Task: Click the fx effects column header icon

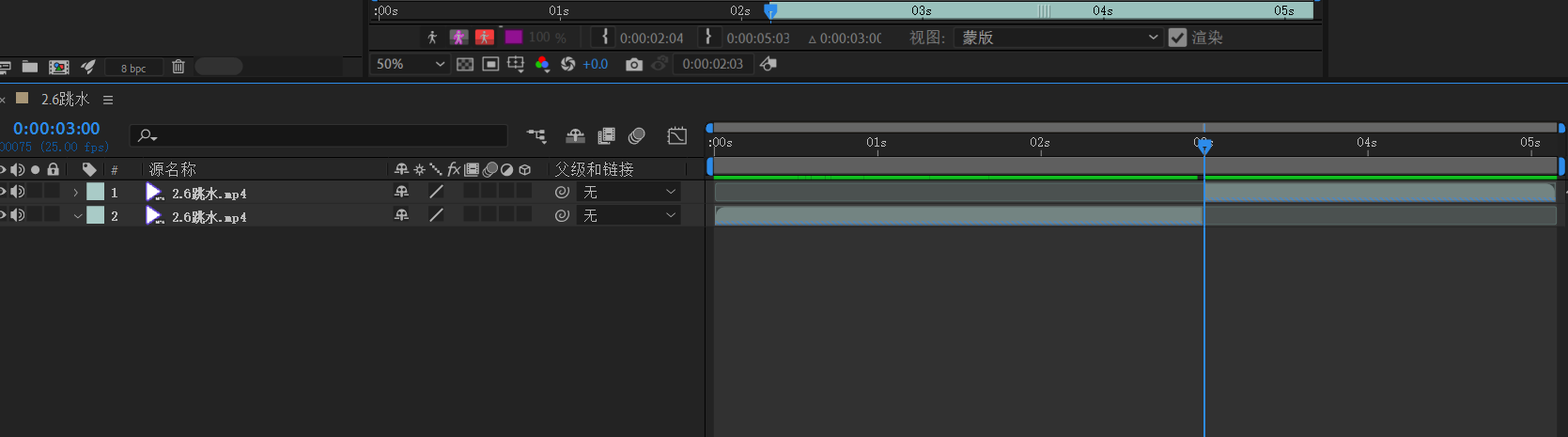Action: (x=454, y=169)
